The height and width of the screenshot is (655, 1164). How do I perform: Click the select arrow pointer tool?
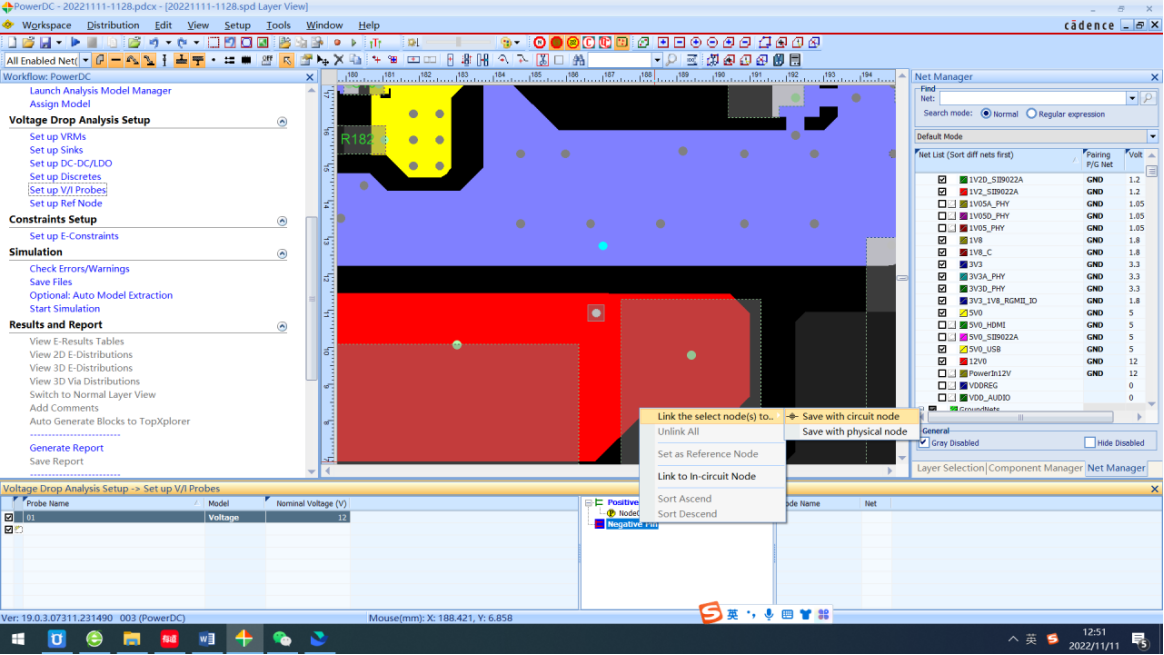click(287, 60)
